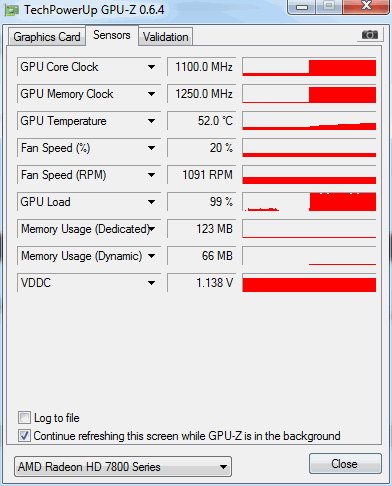The width and height of the screenshot is (392, 486).
Task: Click the GPU Load history graph
Action: (x=309, y=202)
